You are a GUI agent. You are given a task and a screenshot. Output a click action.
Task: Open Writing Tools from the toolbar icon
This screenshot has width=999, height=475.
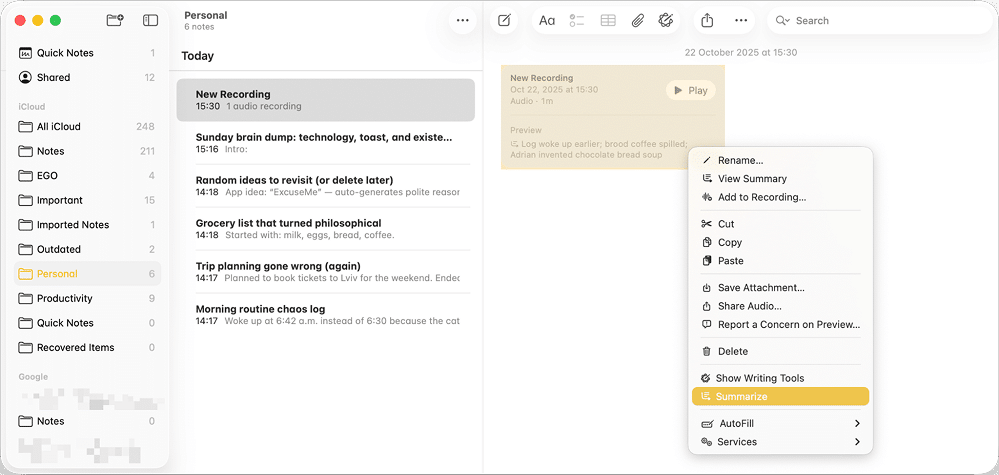pos(666,20)
